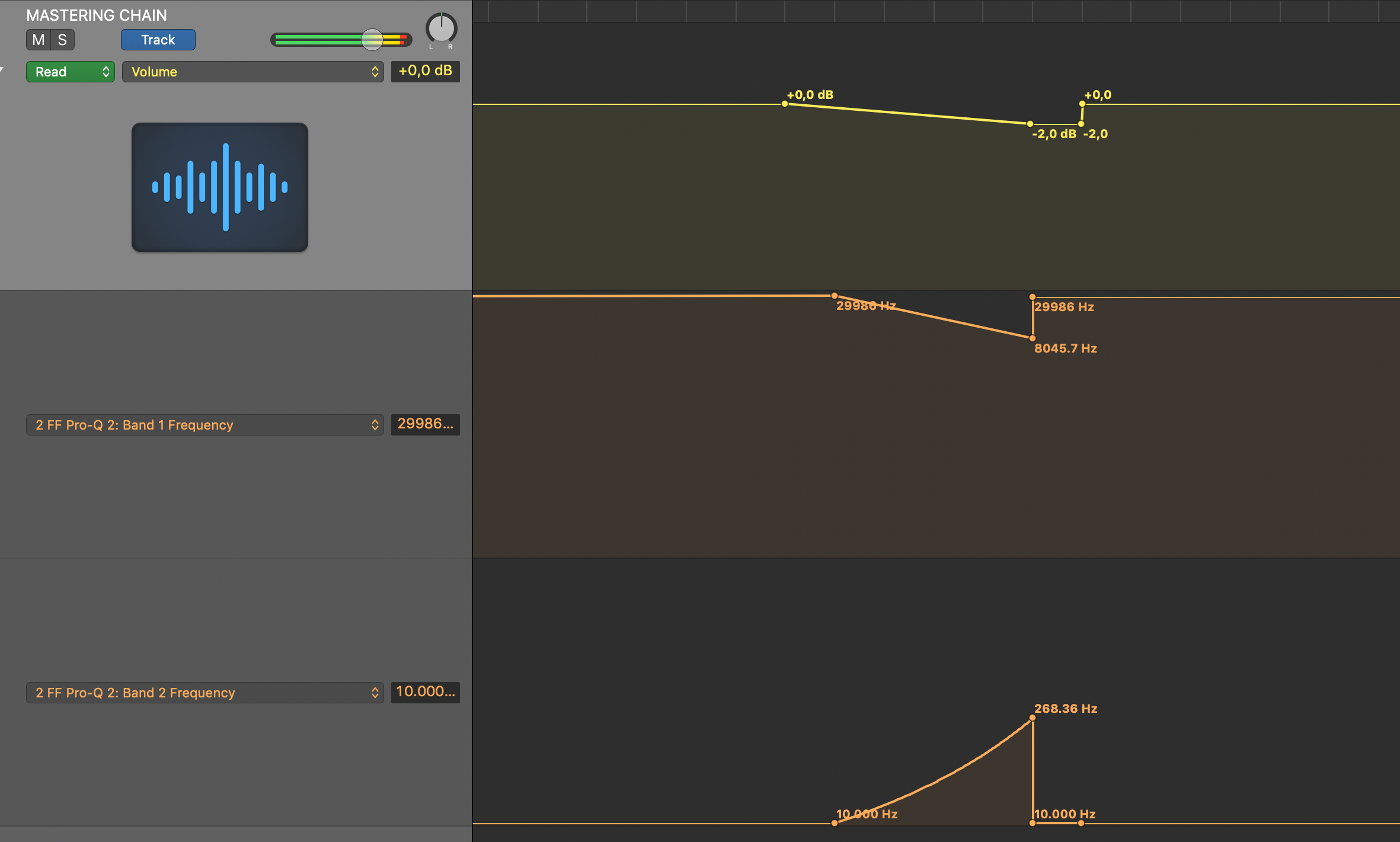Viewport: 1400px width, 842px height.
Task: Click the green volume fader slider
Action: [x=372, y=40]
